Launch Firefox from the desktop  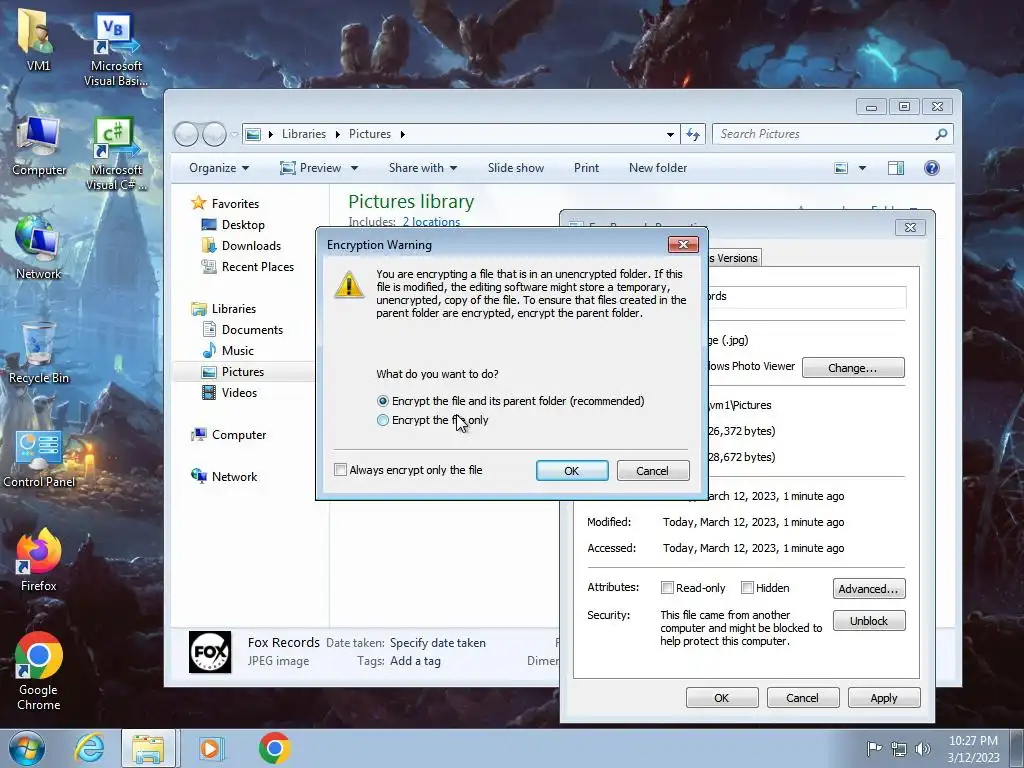point(38,560)
